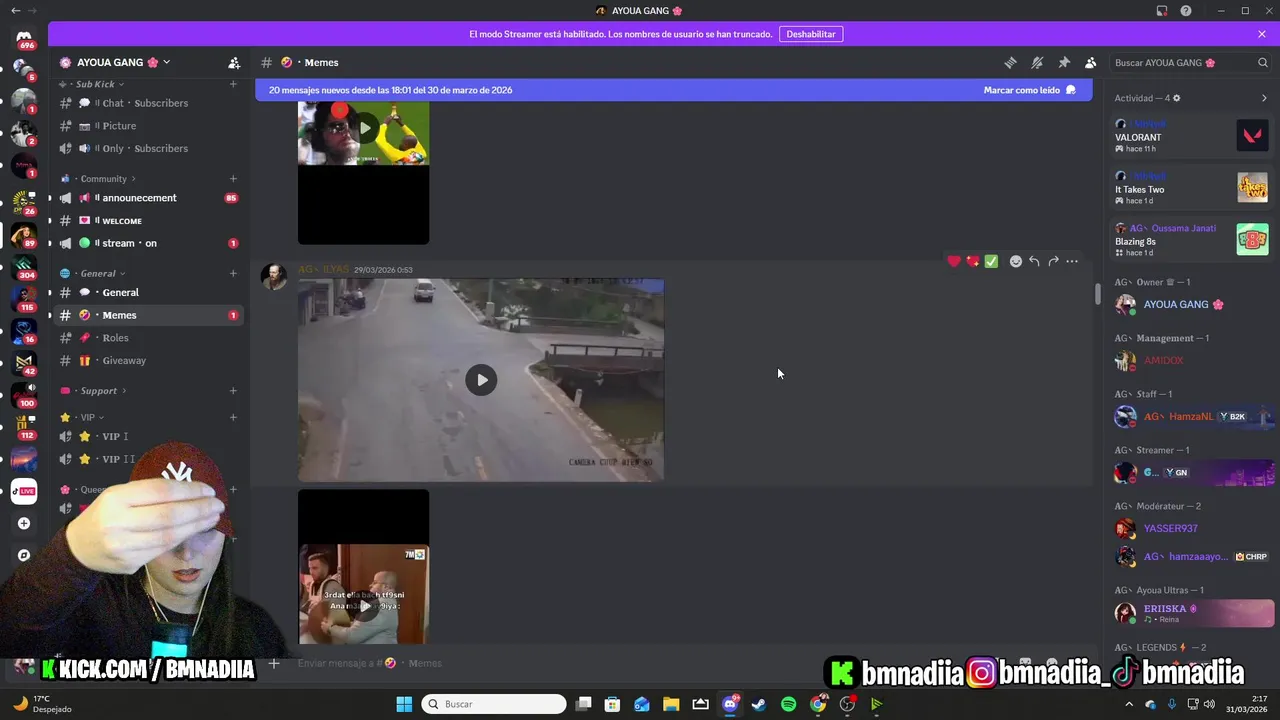1280x720 pixels.
Task: Close the Streamer mode banner
Action: (1262, 34)
